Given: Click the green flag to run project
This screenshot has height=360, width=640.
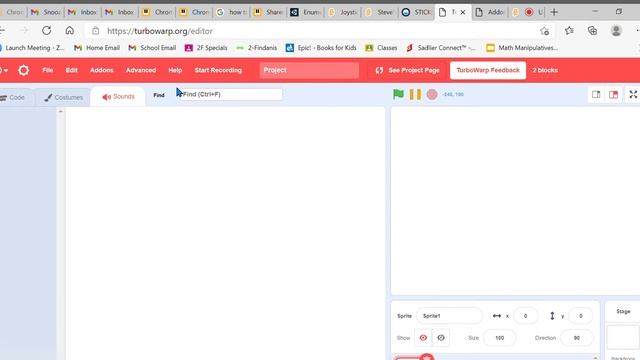Looking at the screenshot, I should (398, 94).
